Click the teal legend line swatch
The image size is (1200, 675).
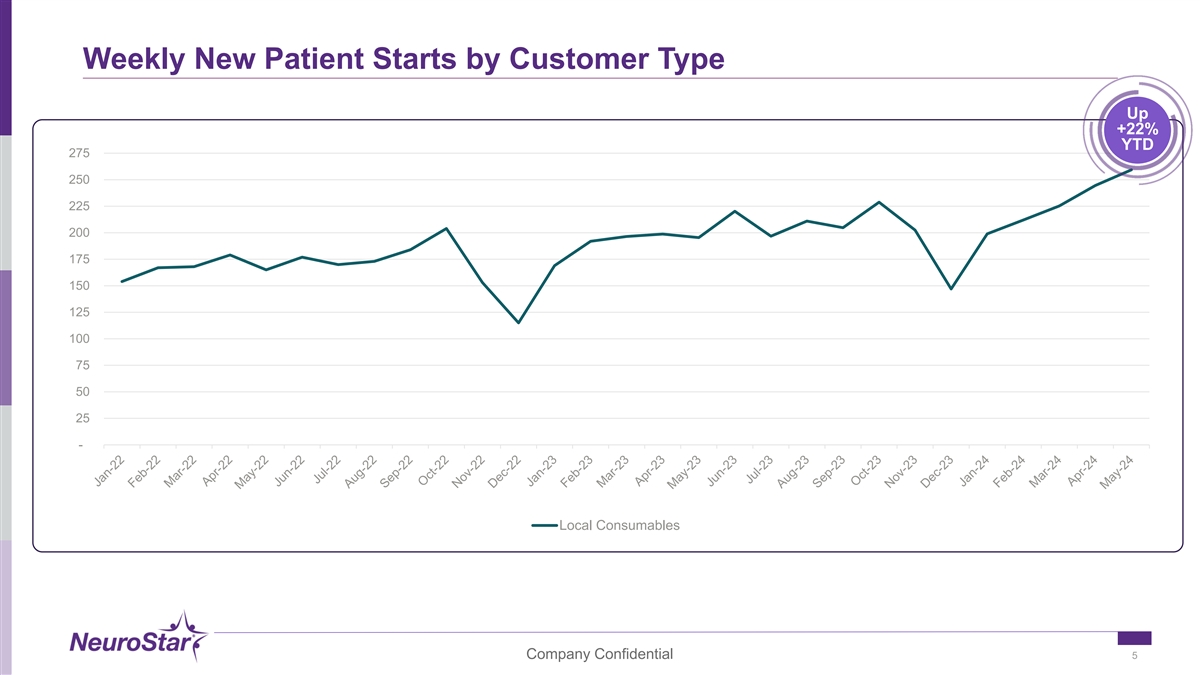pos(543,525)
